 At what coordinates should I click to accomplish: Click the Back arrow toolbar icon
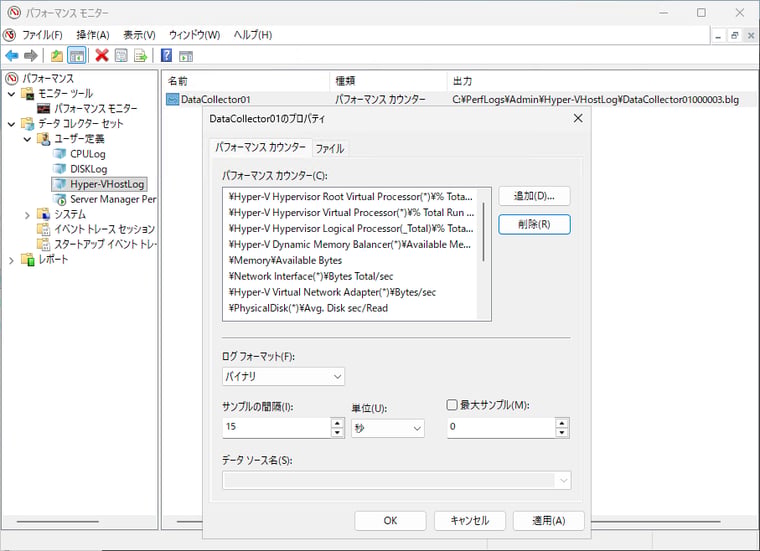click(x=12, y=56)
